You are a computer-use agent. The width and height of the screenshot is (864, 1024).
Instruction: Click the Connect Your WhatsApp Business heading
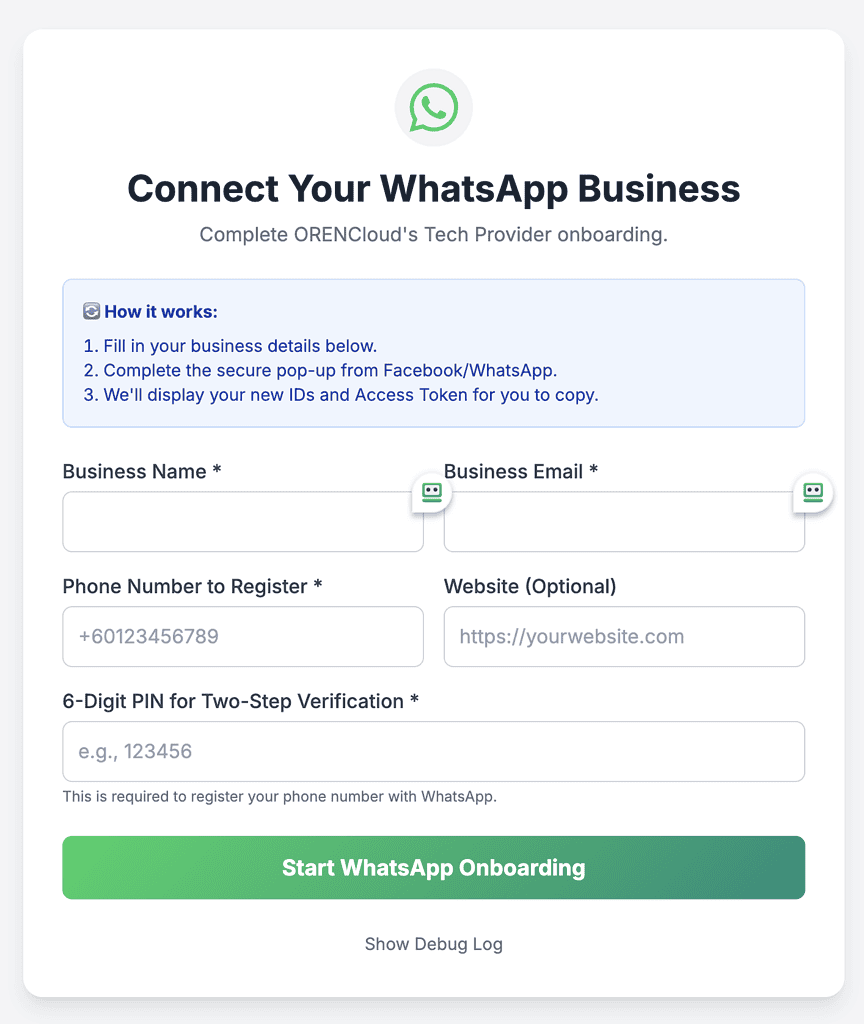[x=434, y=189]
